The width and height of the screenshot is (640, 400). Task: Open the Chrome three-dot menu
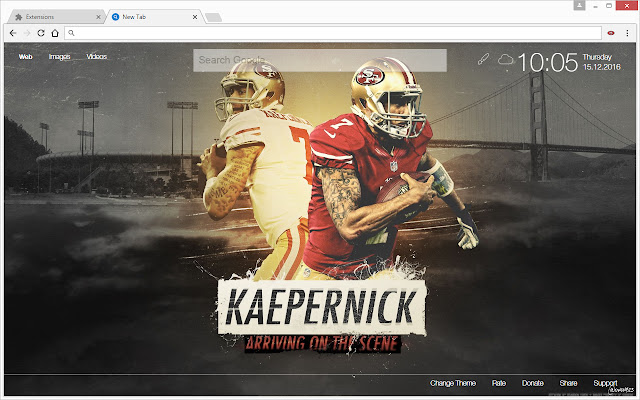(627, 33)
